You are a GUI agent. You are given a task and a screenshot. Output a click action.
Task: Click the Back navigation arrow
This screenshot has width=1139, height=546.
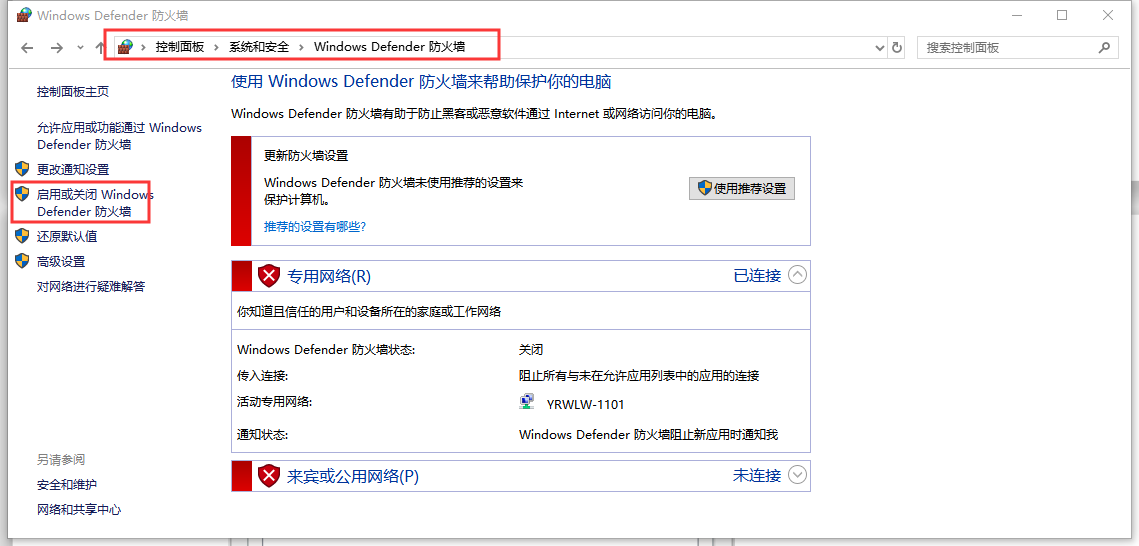click(27, 48)
